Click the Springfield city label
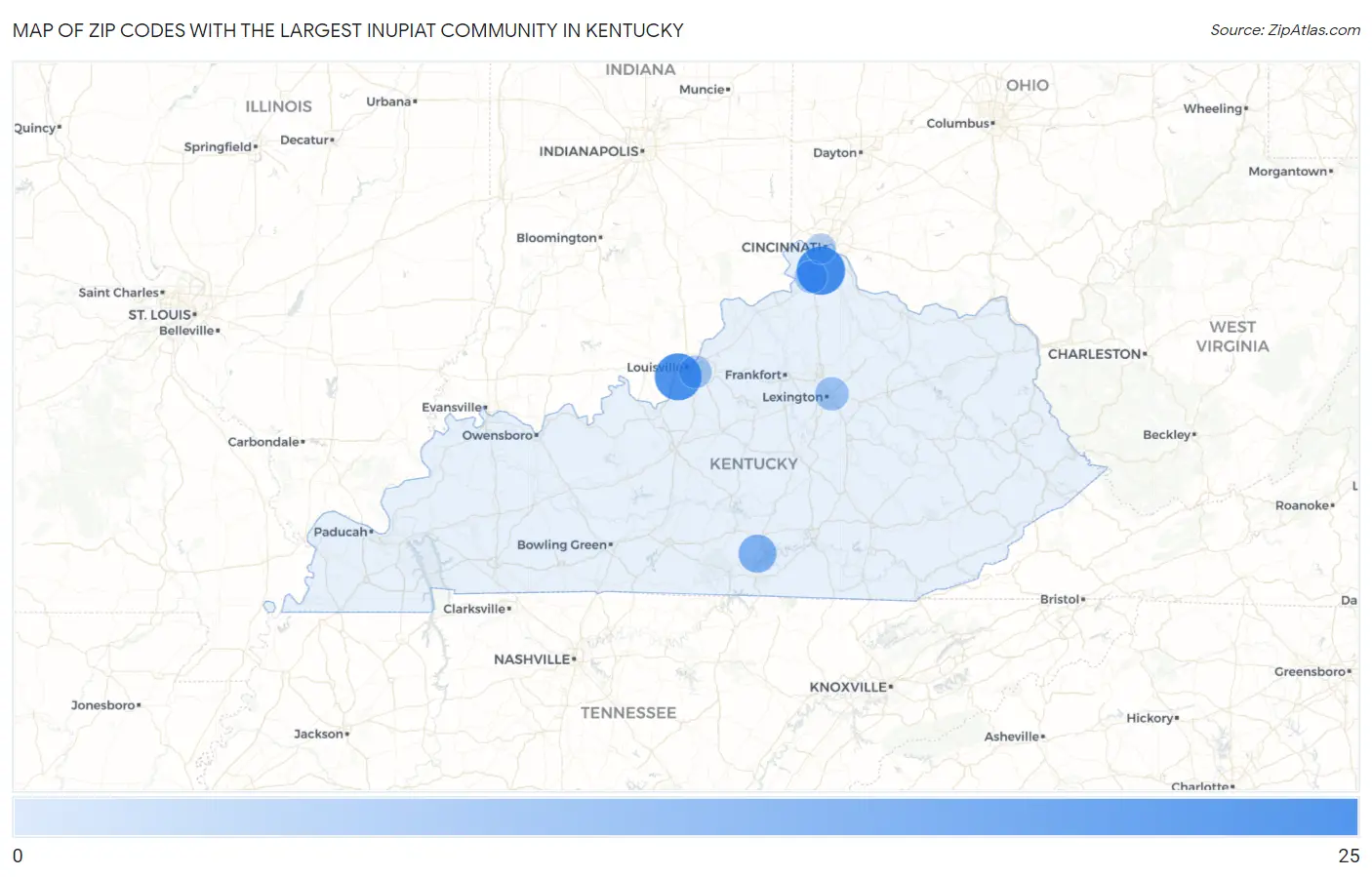 pos(219,146)
